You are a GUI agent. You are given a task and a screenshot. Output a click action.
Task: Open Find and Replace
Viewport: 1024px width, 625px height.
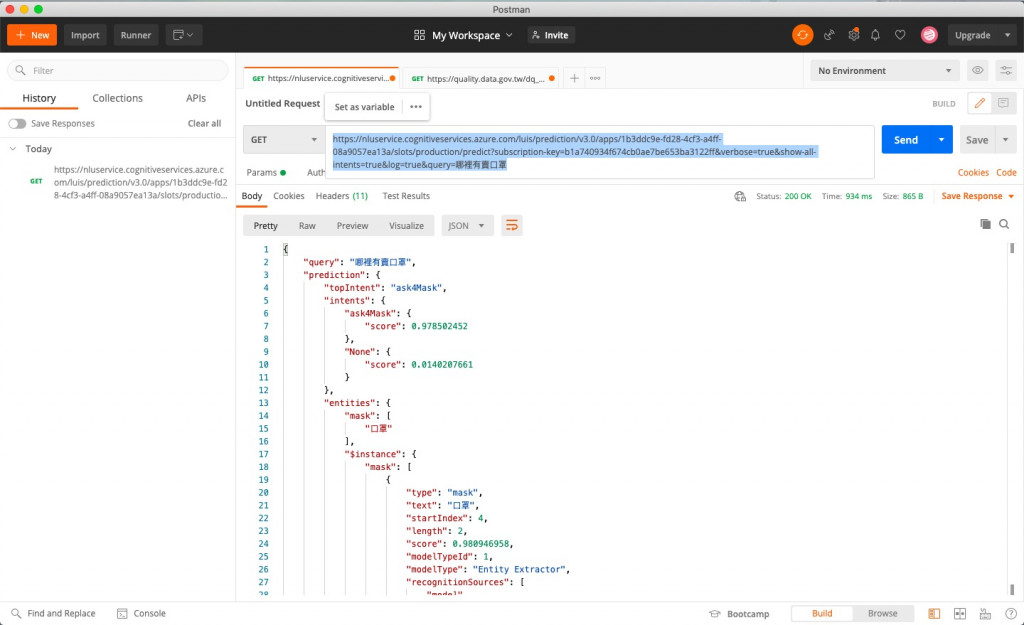pos(54,613)
